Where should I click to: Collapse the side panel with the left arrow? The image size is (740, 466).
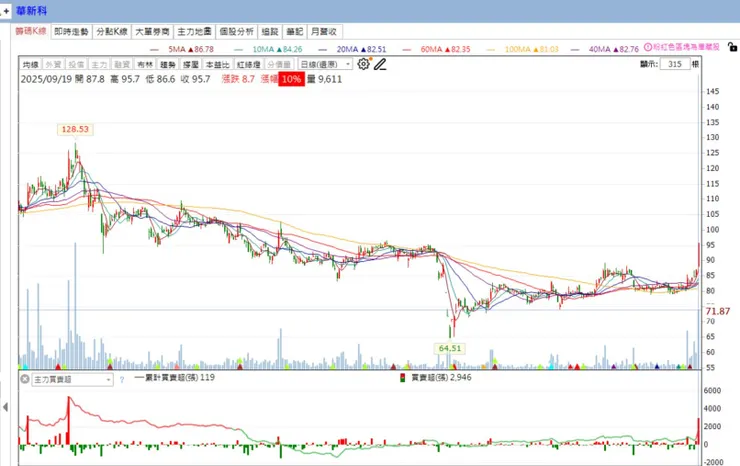click(5, 407)
